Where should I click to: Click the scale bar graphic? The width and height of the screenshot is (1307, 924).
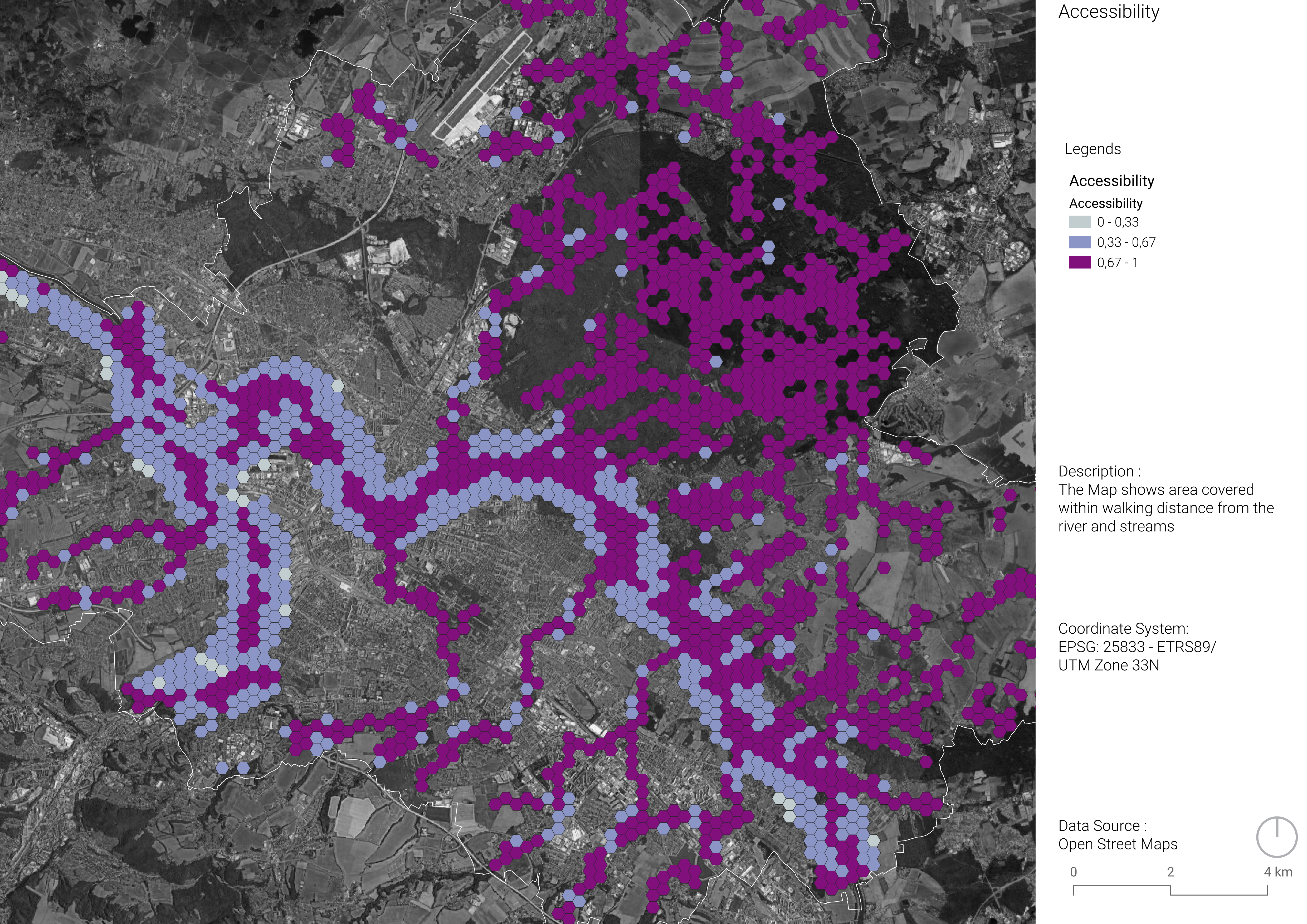1171,891
